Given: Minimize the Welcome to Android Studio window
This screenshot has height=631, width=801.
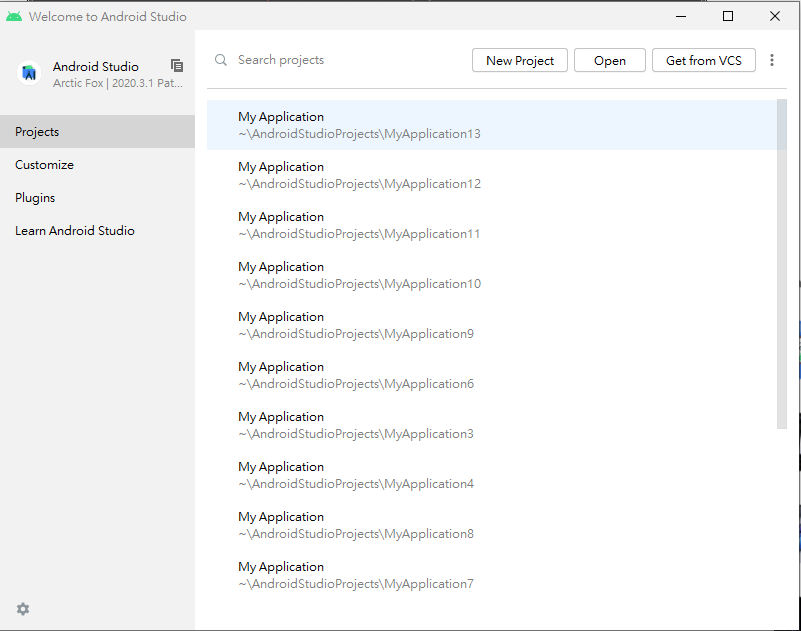Looking at the screenshot, I should (x=680, y=16).
